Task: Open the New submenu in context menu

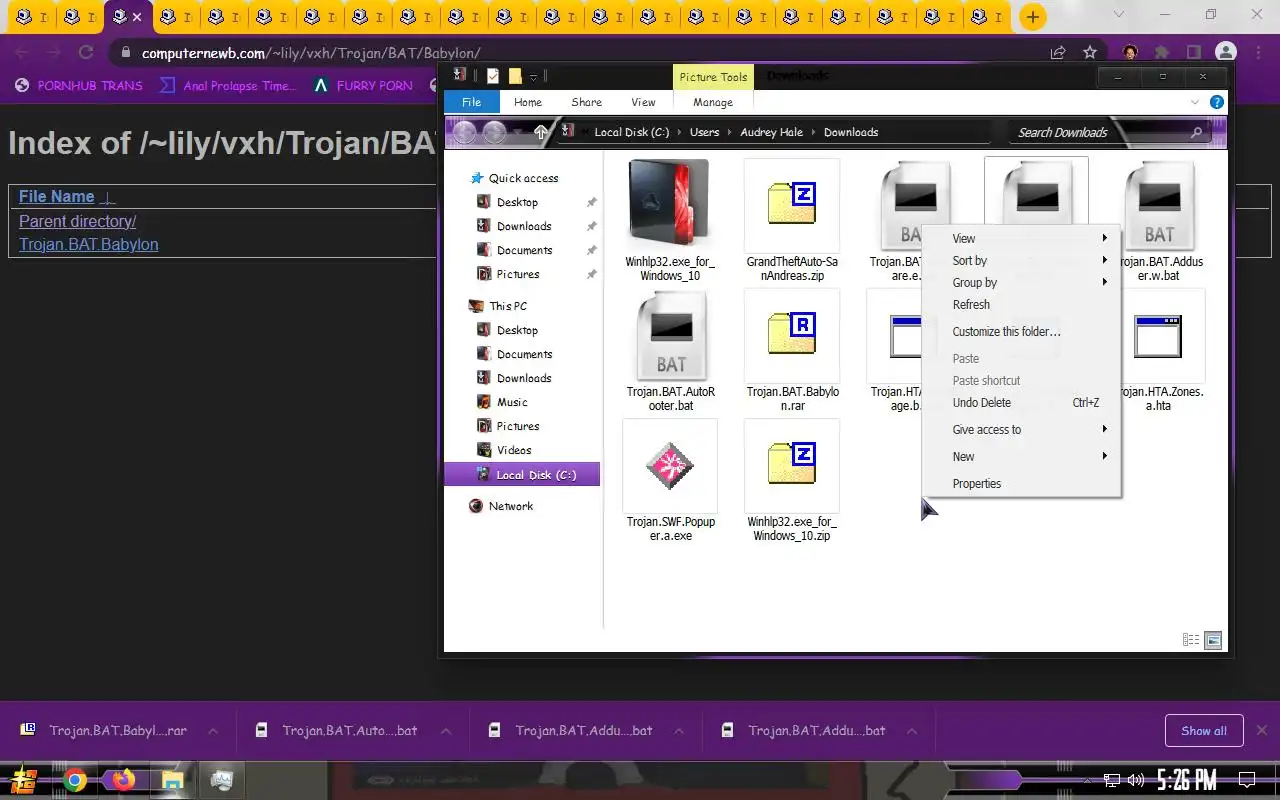Action: click(1022, 456)
